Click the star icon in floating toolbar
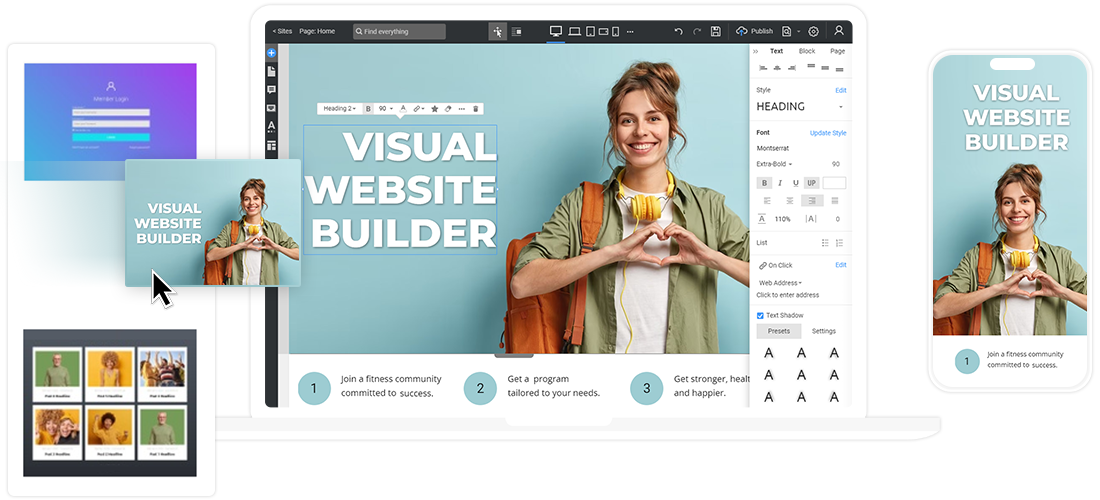Image resolution: width=1100 pixels, height=500 pixels. coord(433,108)
